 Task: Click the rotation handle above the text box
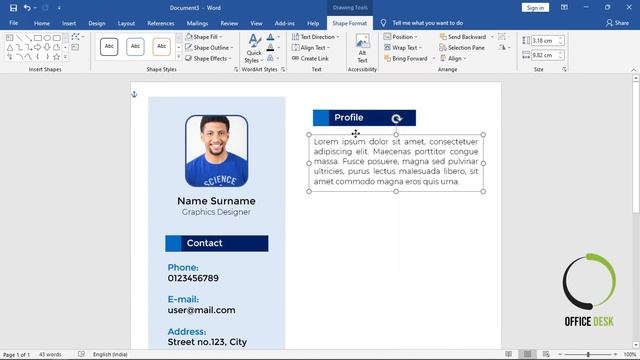pos(396,119)
